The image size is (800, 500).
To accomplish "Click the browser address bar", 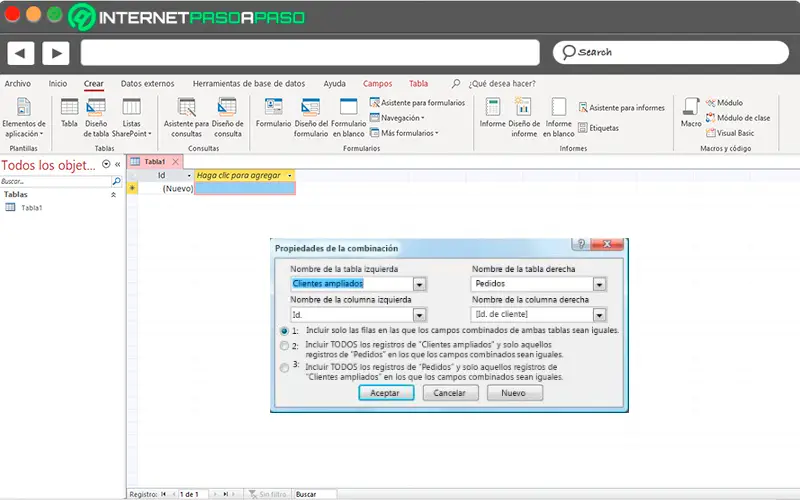I will [x=310, y=53].
